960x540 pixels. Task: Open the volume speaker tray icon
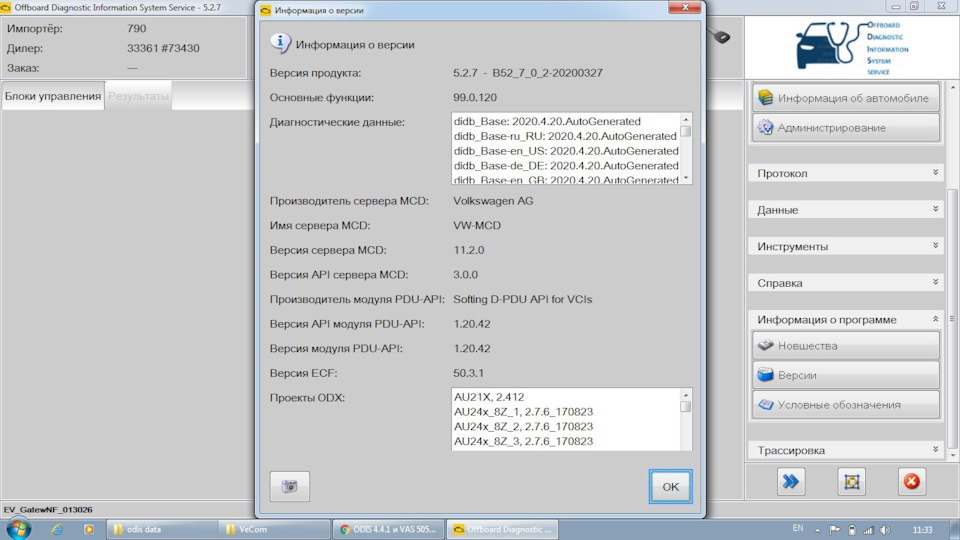(x=885, y=530)
